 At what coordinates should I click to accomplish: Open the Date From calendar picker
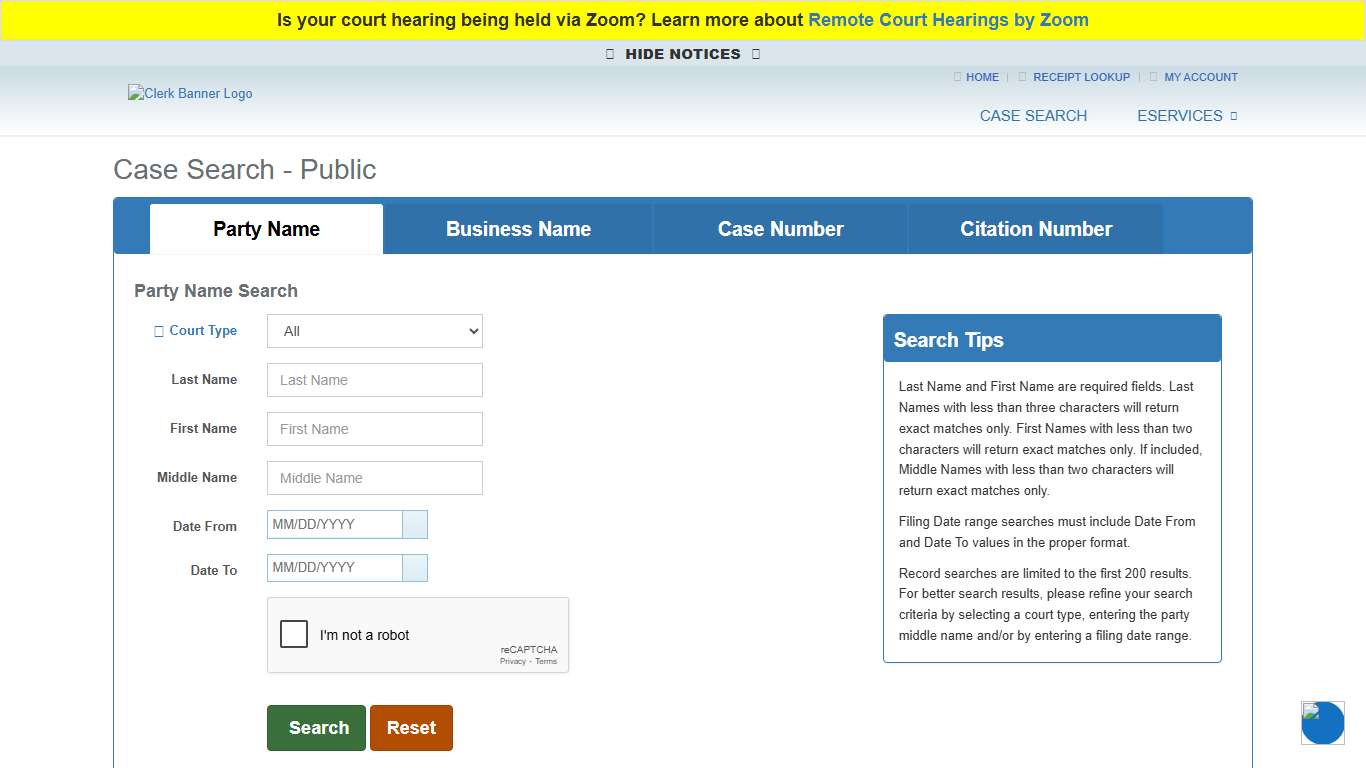(414, 524)
